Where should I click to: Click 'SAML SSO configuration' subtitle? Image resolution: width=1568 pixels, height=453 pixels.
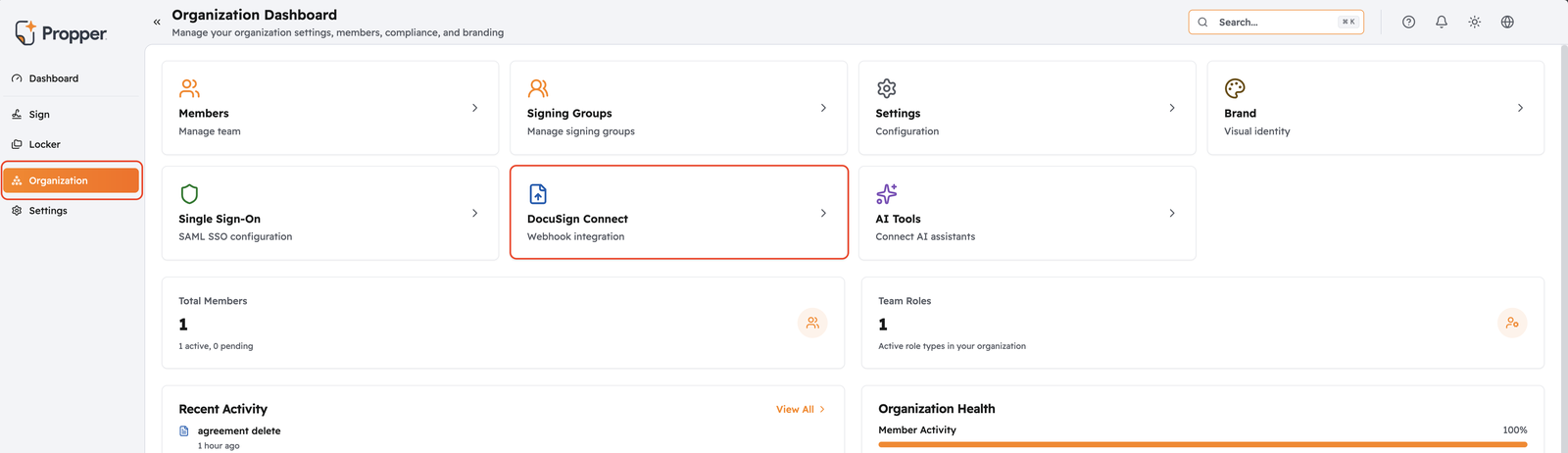(235, 237)
